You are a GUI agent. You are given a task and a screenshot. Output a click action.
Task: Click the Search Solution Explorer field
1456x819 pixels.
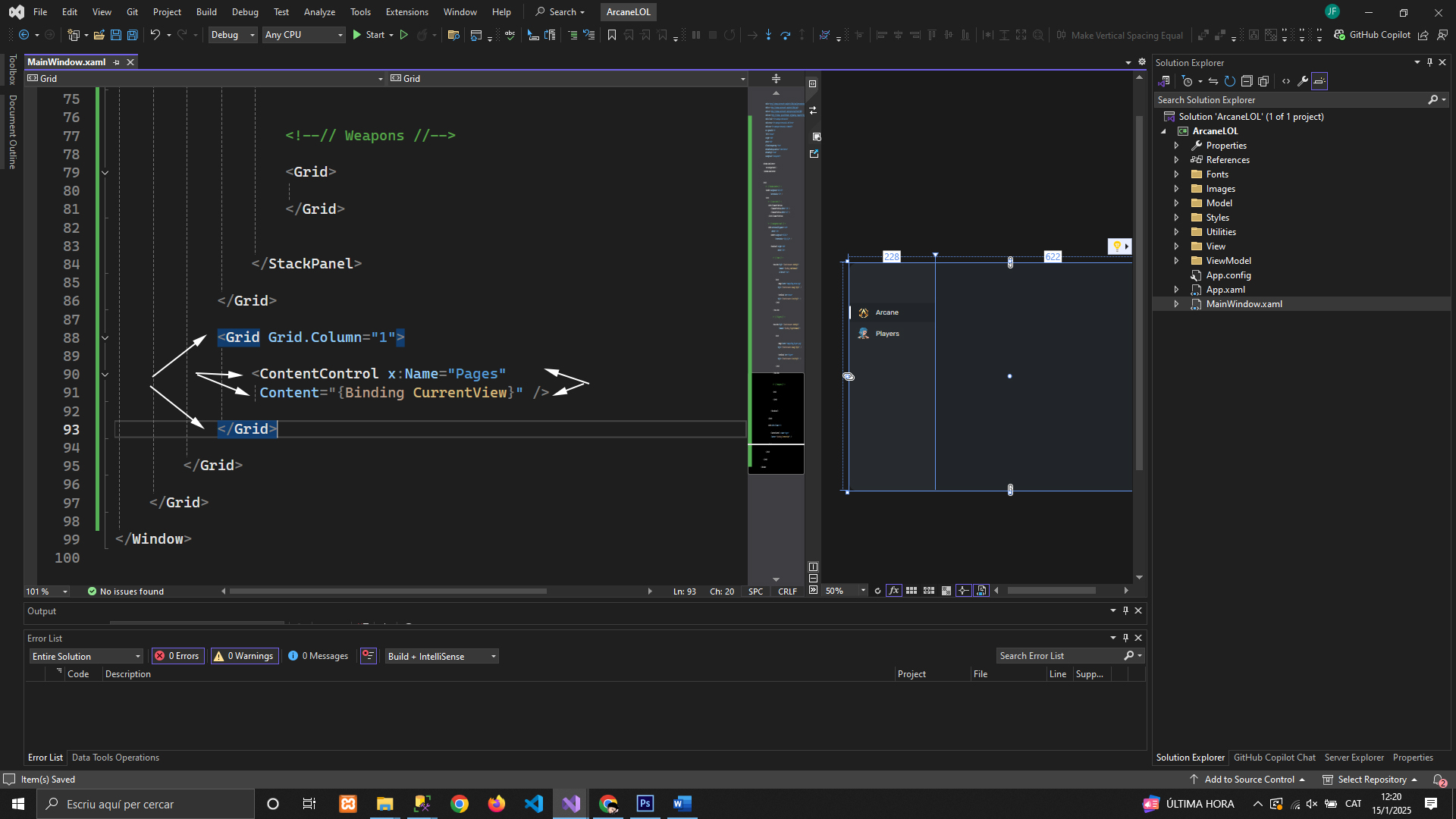[1289, 100]
